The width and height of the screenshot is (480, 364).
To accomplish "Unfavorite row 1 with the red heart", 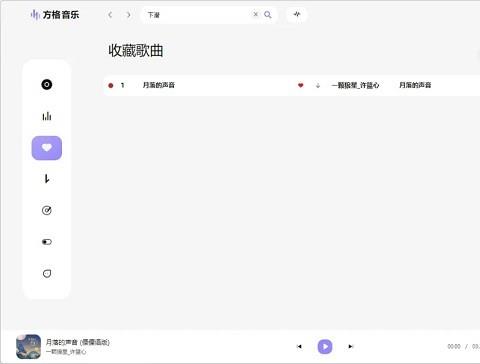I will point(301,85).
